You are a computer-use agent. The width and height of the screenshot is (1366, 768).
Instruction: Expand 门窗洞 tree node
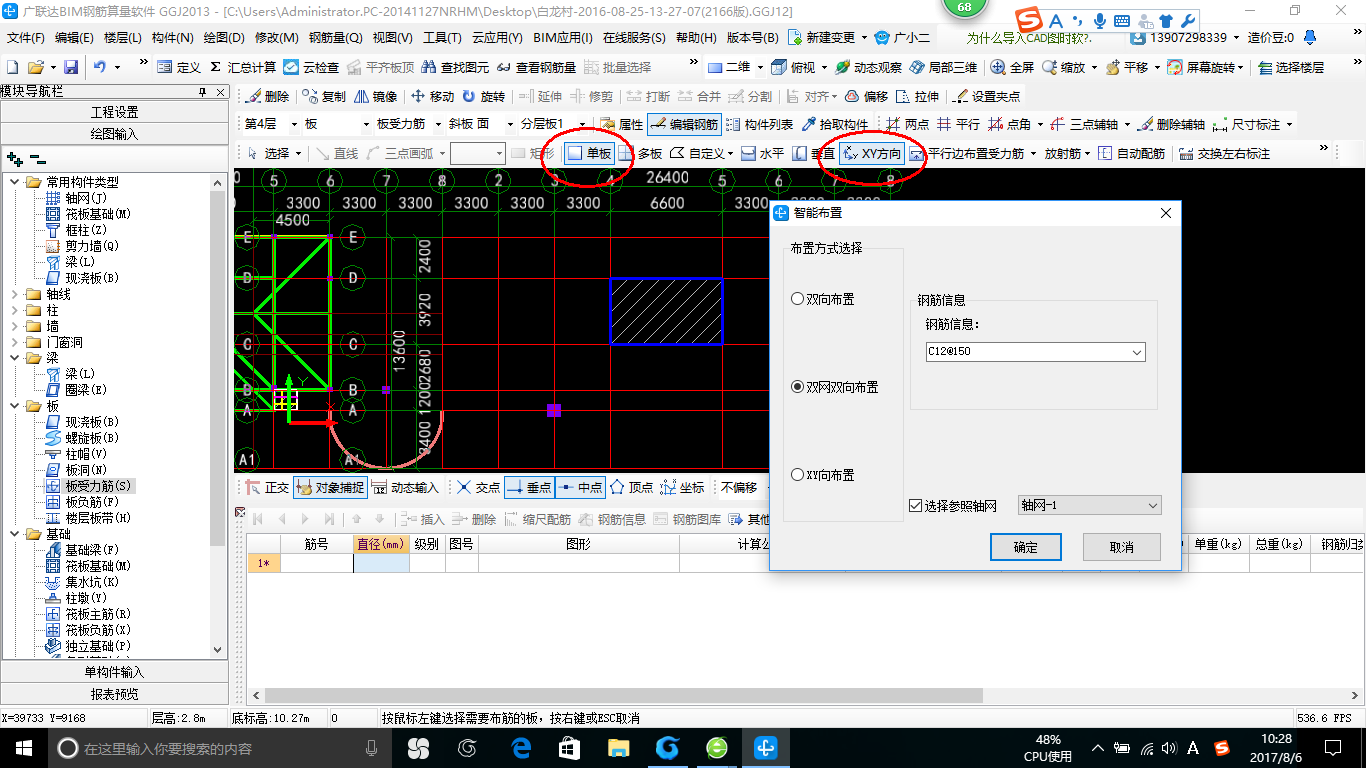click(x=15, y=342)
